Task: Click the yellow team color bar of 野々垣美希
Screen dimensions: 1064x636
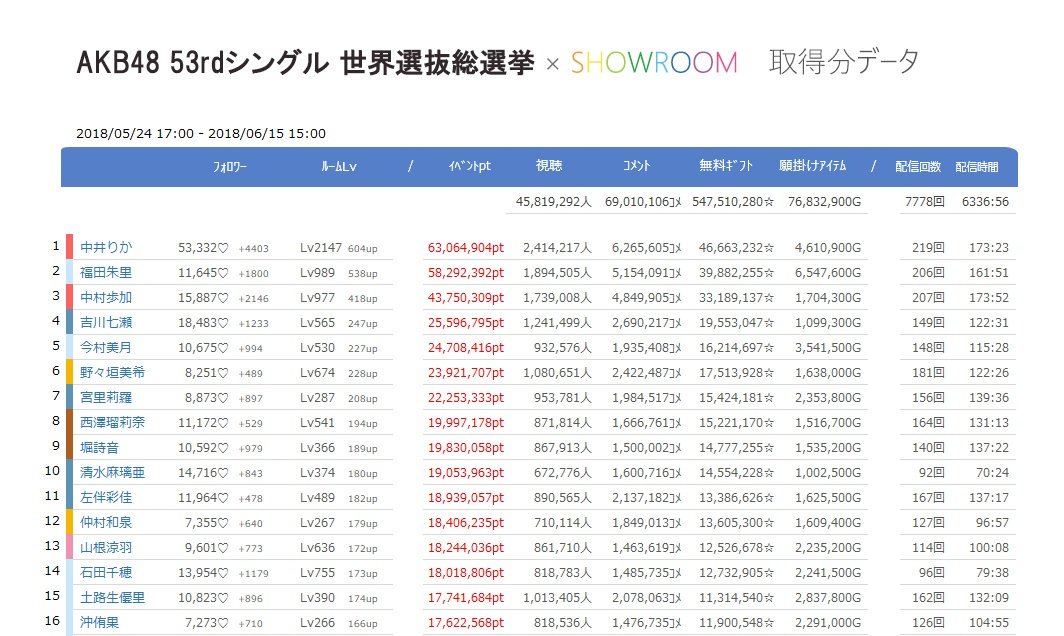Action: coord(69,372)
